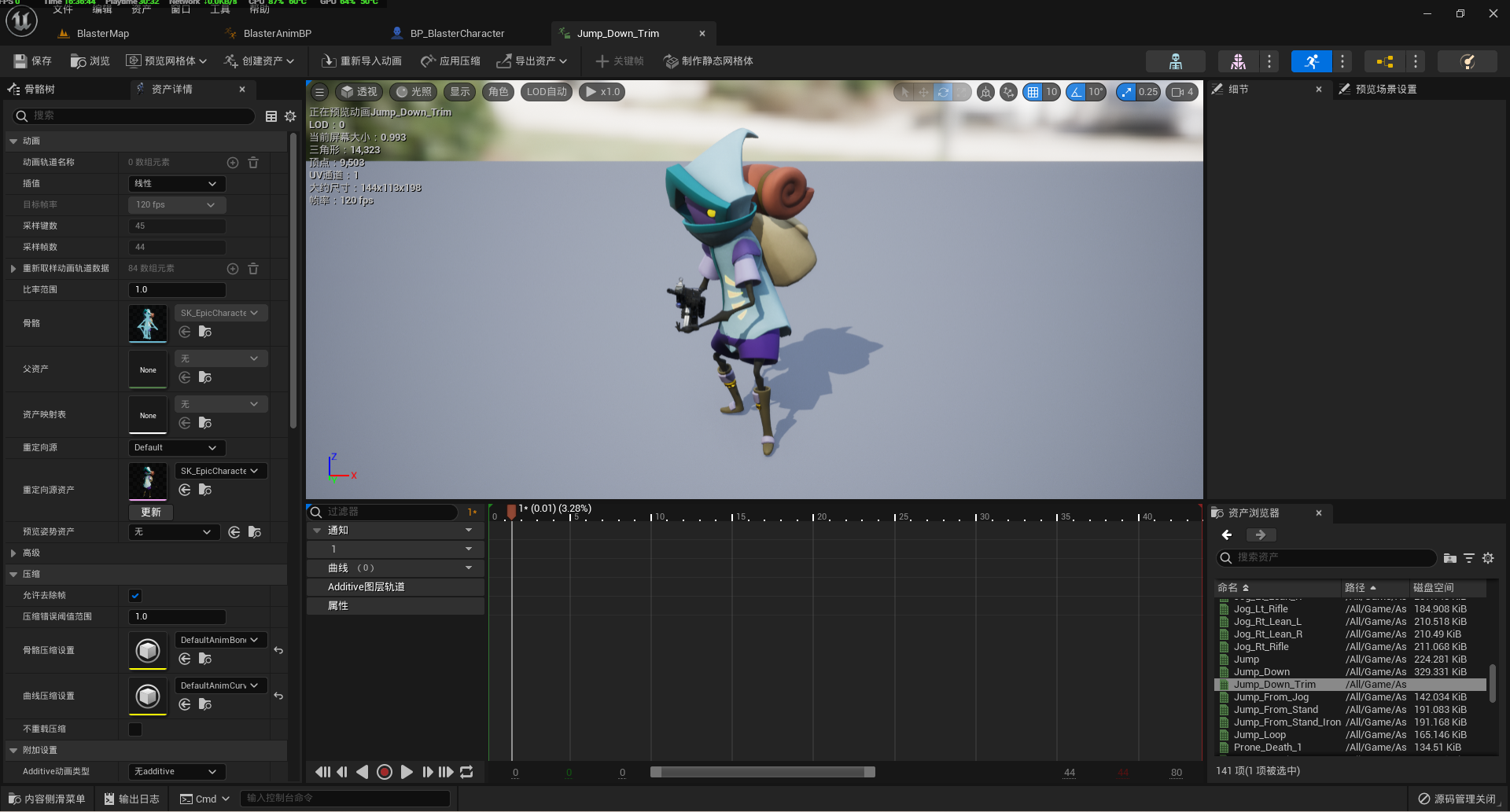Expand the Advanced section
This screenshot has width=1510, height=812.
(x=13, y=553)
